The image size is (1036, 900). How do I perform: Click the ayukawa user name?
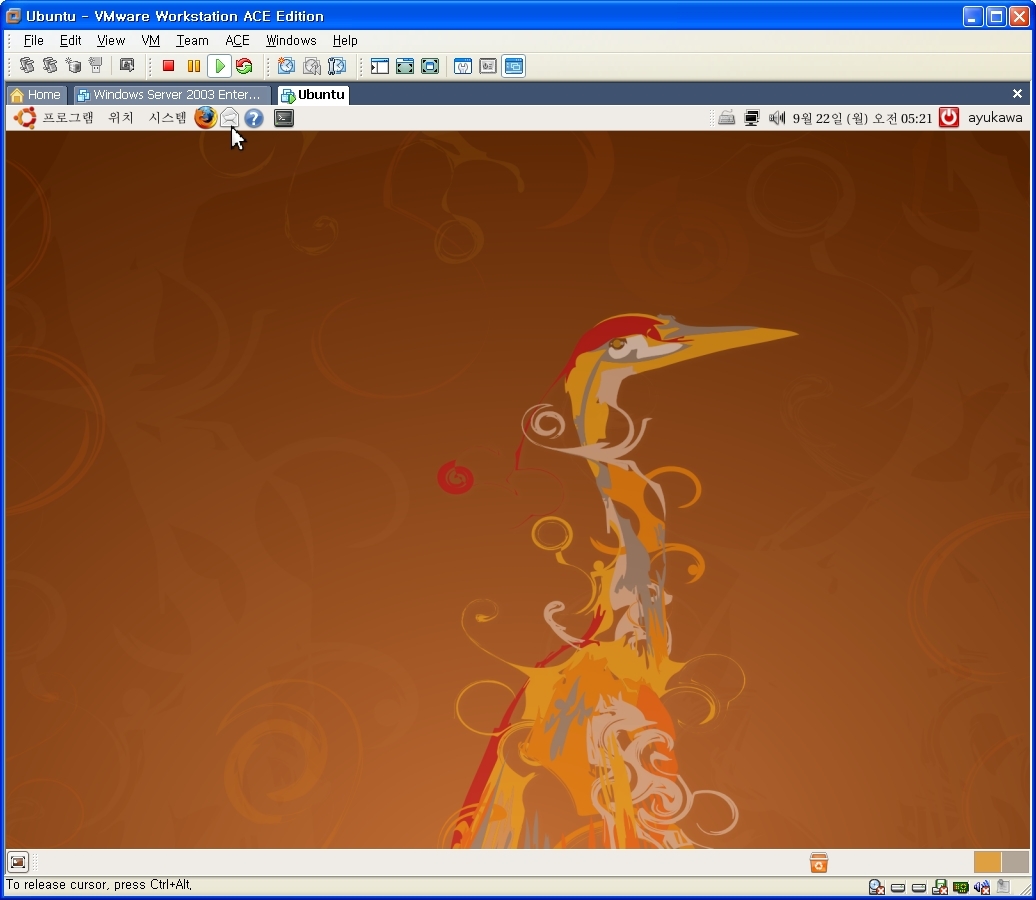[x=995, y=118]
